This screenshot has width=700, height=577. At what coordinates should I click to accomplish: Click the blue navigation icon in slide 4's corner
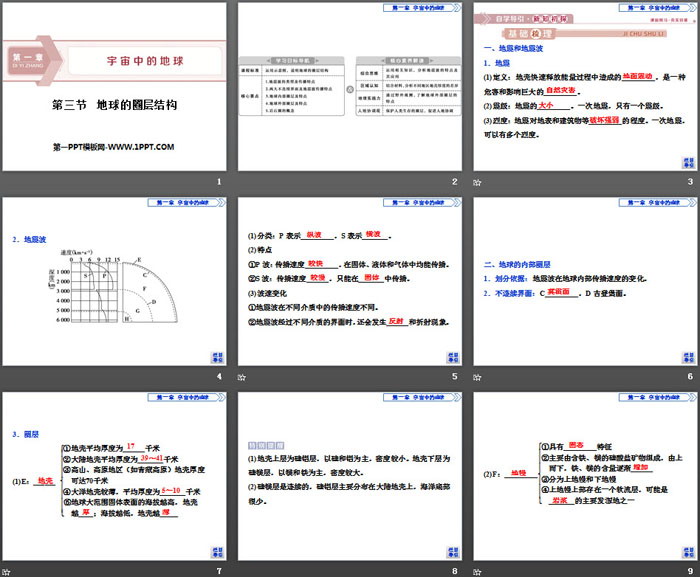coord(217,358)
